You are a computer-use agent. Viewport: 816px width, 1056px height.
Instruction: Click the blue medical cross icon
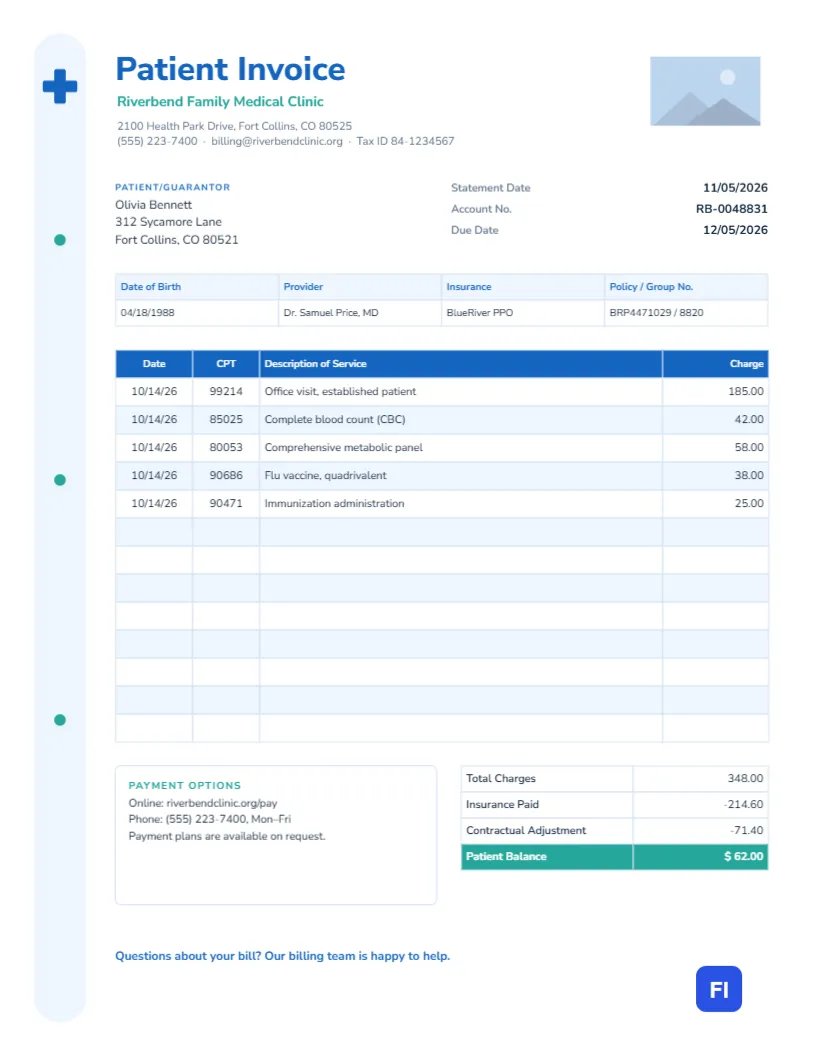point(60,86)
